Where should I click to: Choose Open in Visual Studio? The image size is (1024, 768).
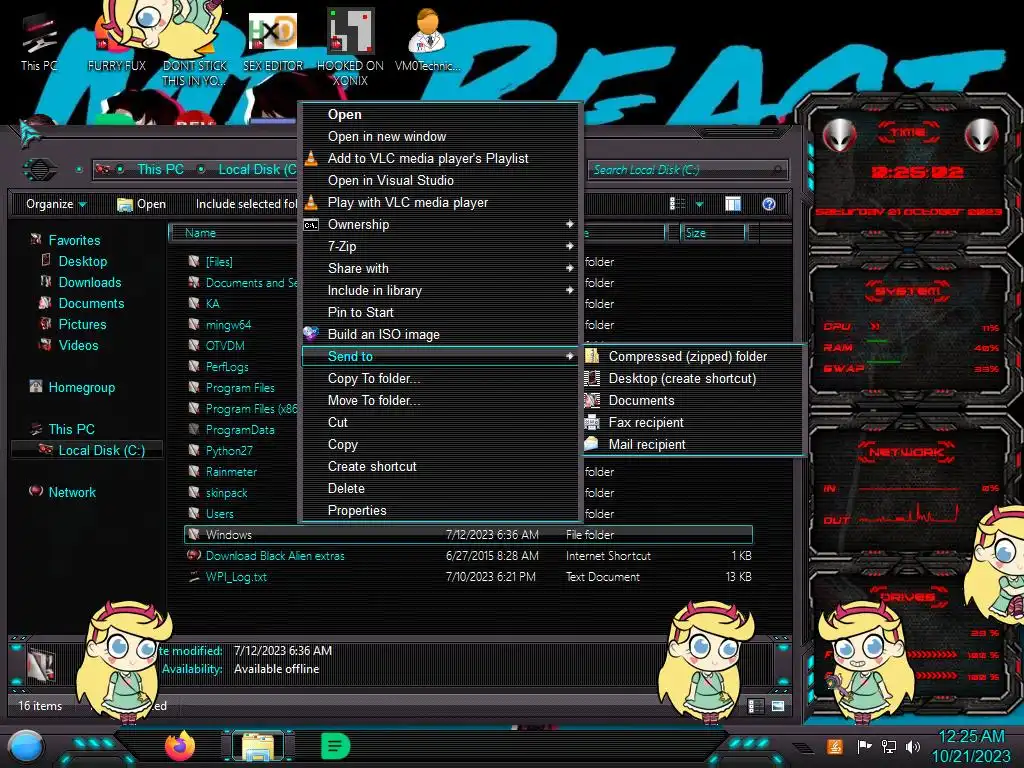[391, 180]
